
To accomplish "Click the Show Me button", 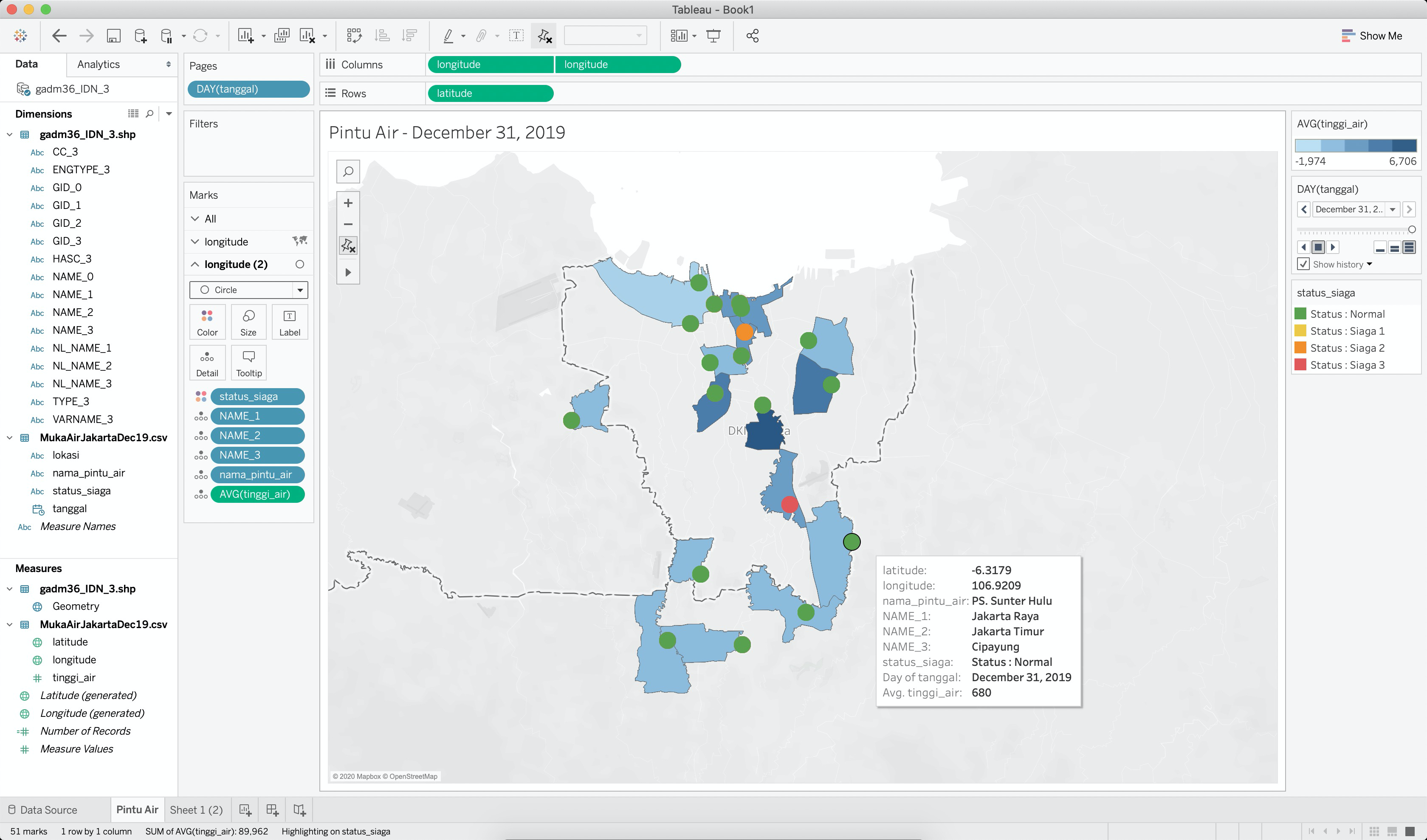I will [x=1371, y=36].
